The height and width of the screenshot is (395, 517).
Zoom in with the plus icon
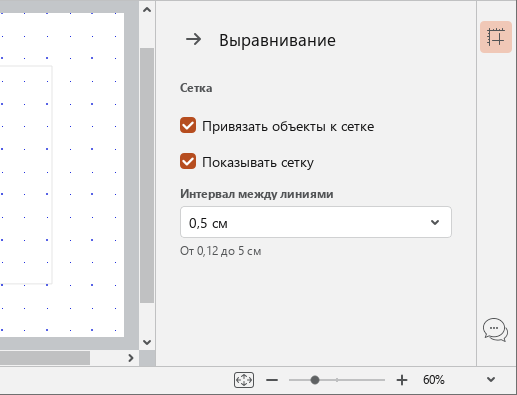pyautogui.click(x=402, y=380)
